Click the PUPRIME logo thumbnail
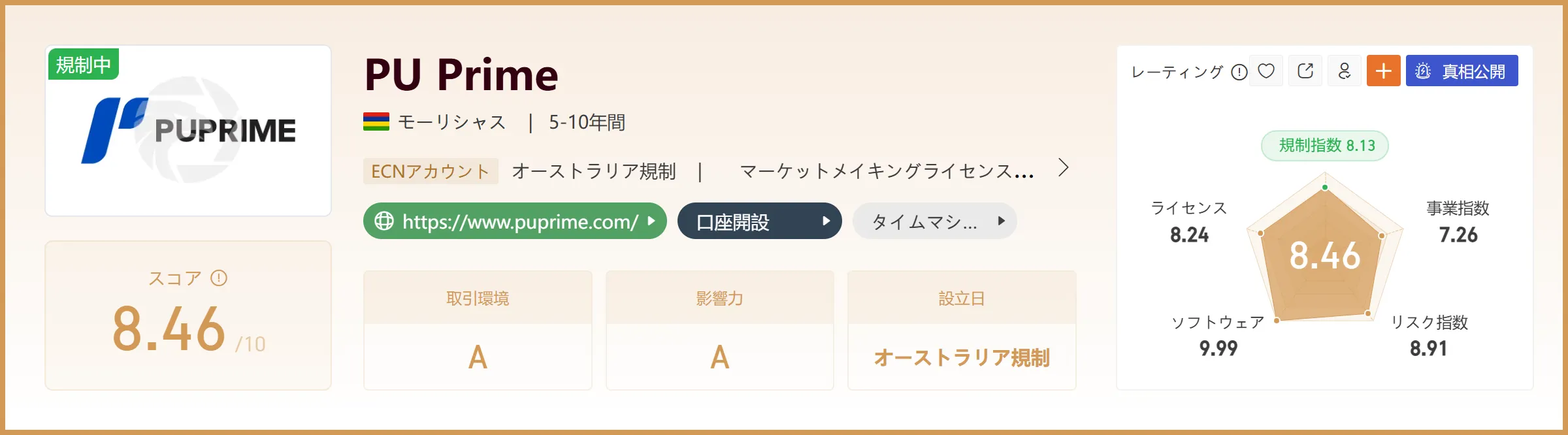 (188, 131)
